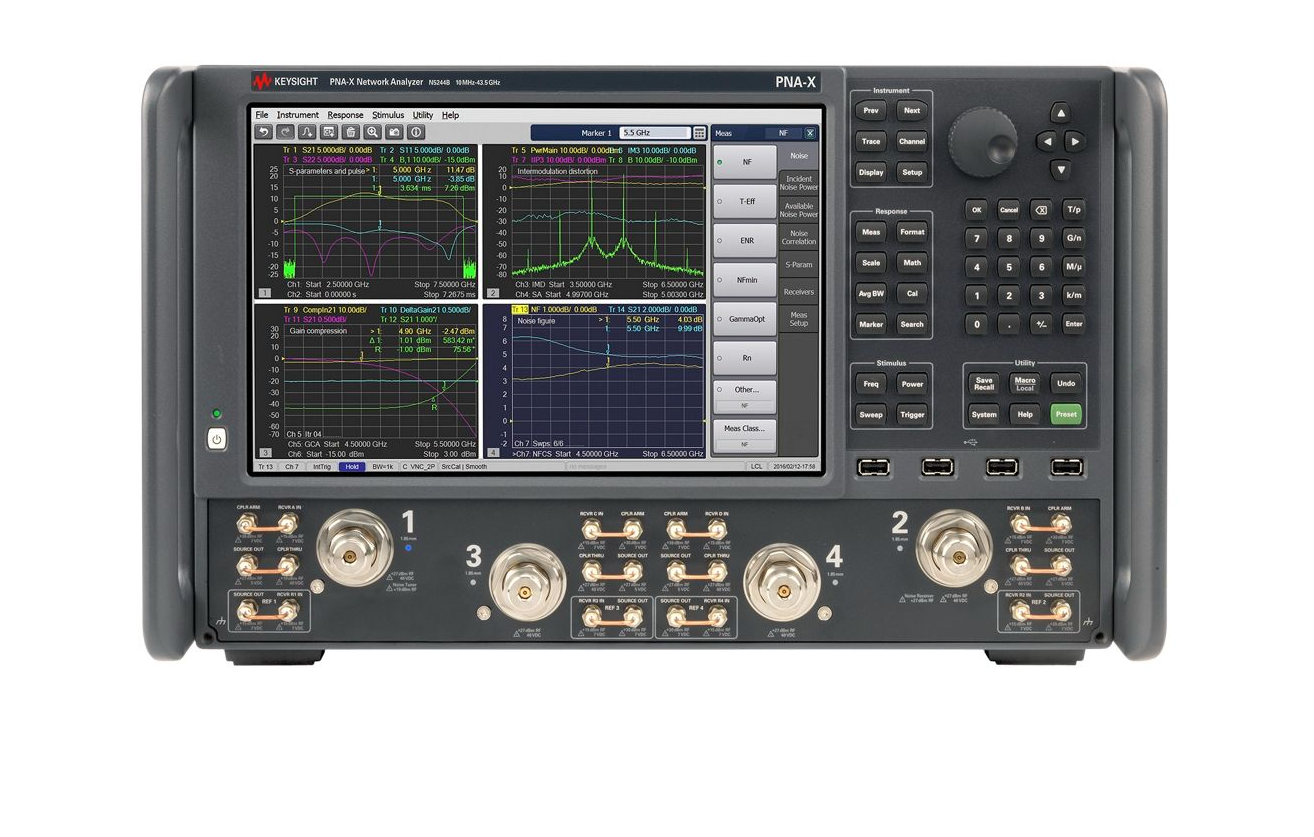The image size is (1314, 837).
Task: Click the Marker 1 frequency input field
Action: (654, 133)
